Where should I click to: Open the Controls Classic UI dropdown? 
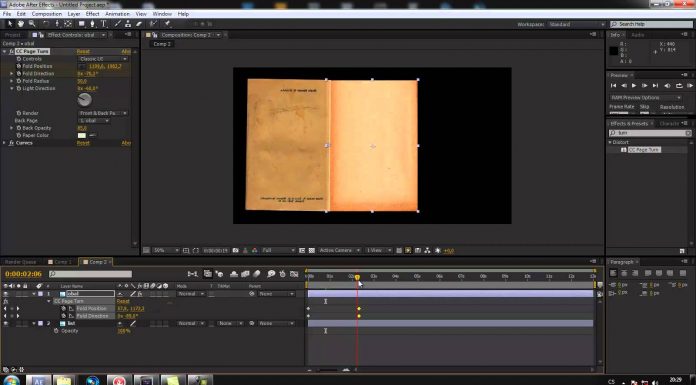point(103,59)
